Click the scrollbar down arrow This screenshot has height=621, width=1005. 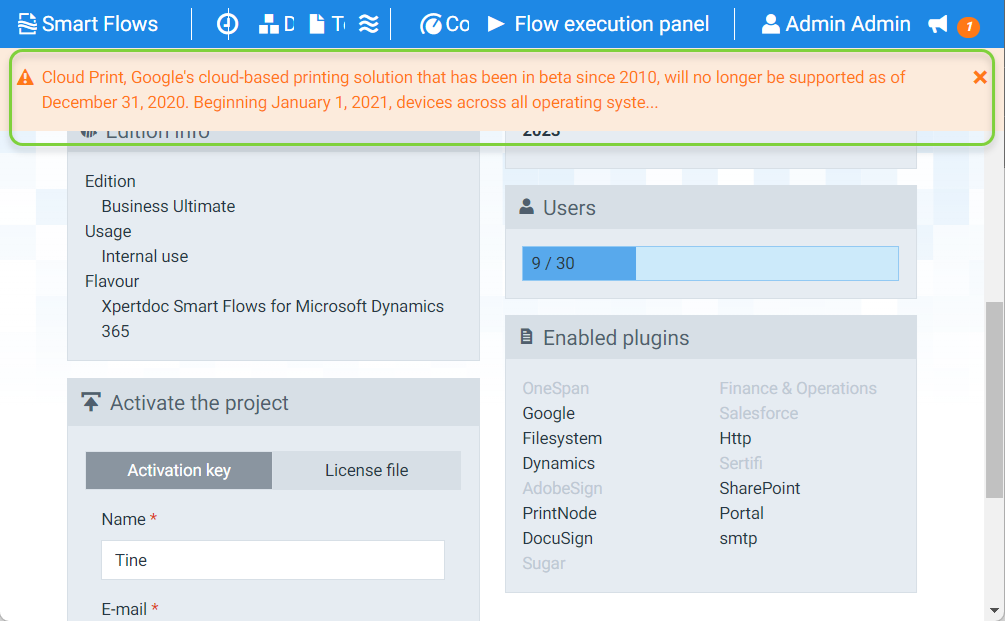tap(994, 611)
